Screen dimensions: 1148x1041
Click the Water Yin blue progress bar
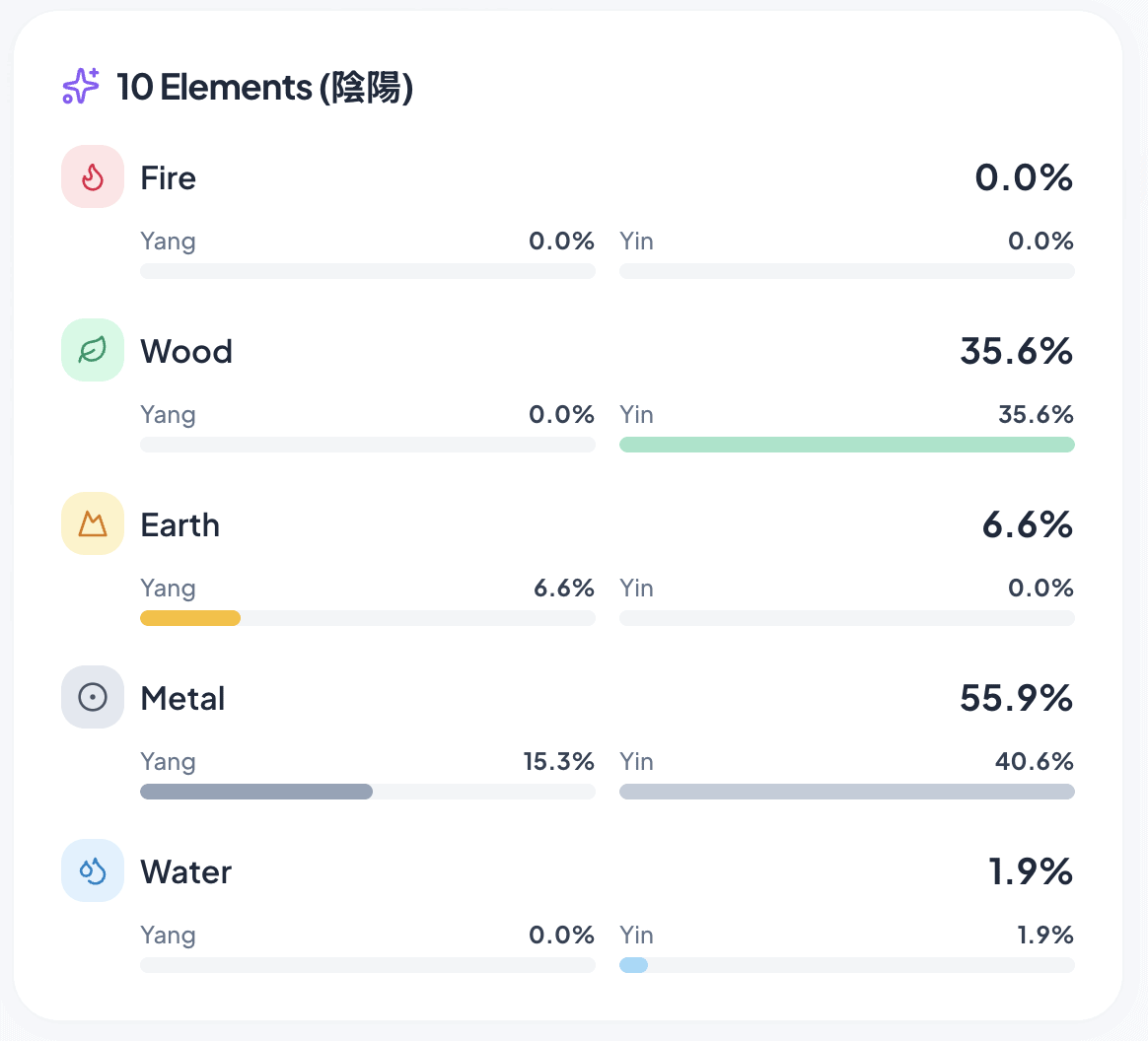(633, 965)
